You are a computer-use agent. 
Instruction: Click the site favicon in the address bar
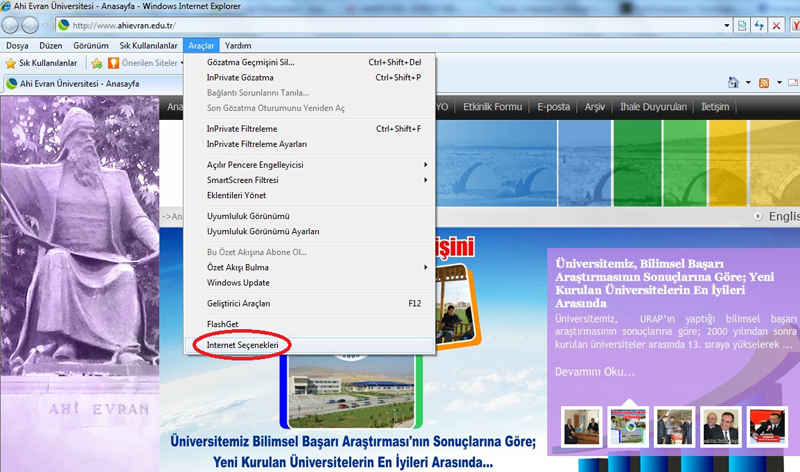tap(64, 25)
